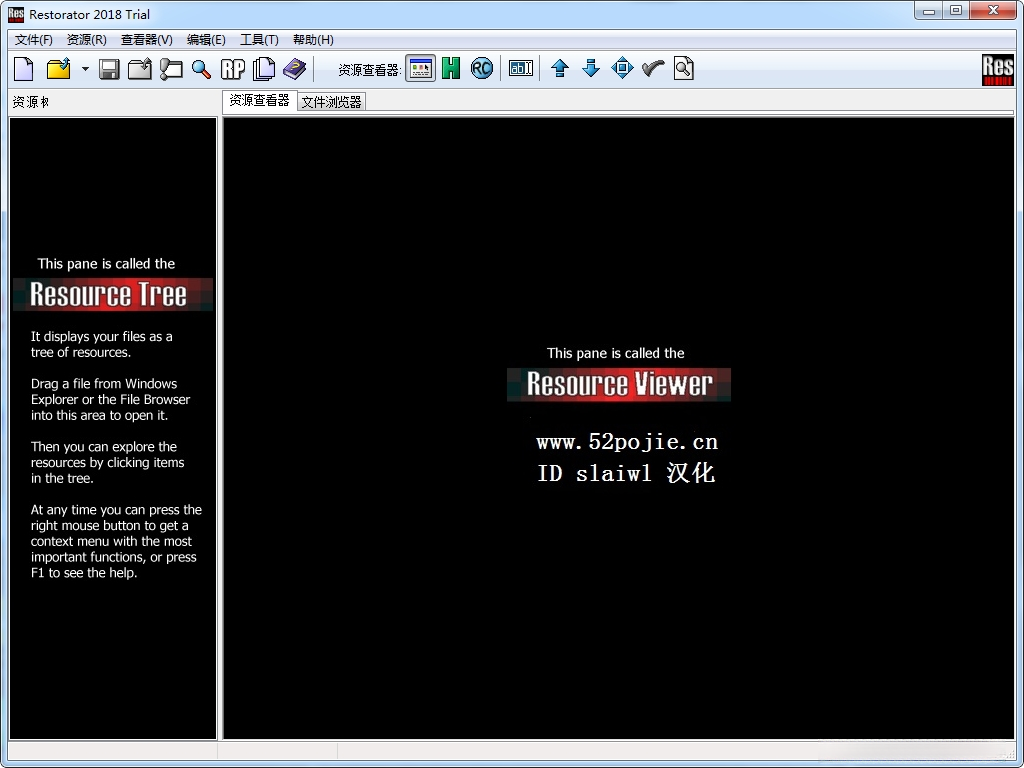Click the ab text edit mode icon
This screenshot has height=768, width=1024.
tap(520, 69)
